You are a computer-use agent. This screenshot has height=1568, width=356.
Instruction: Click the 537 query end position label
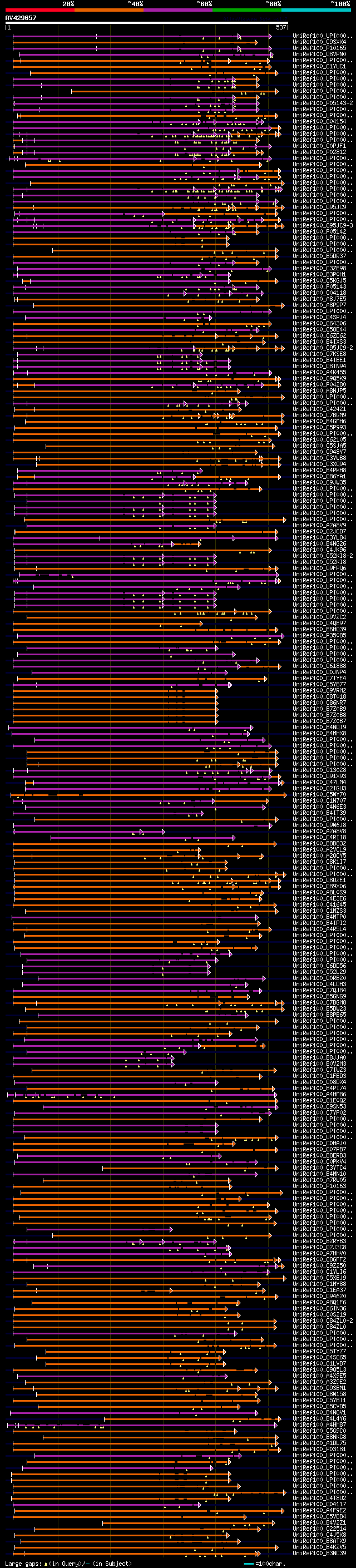pyautogui.click(x=281, y=27)
